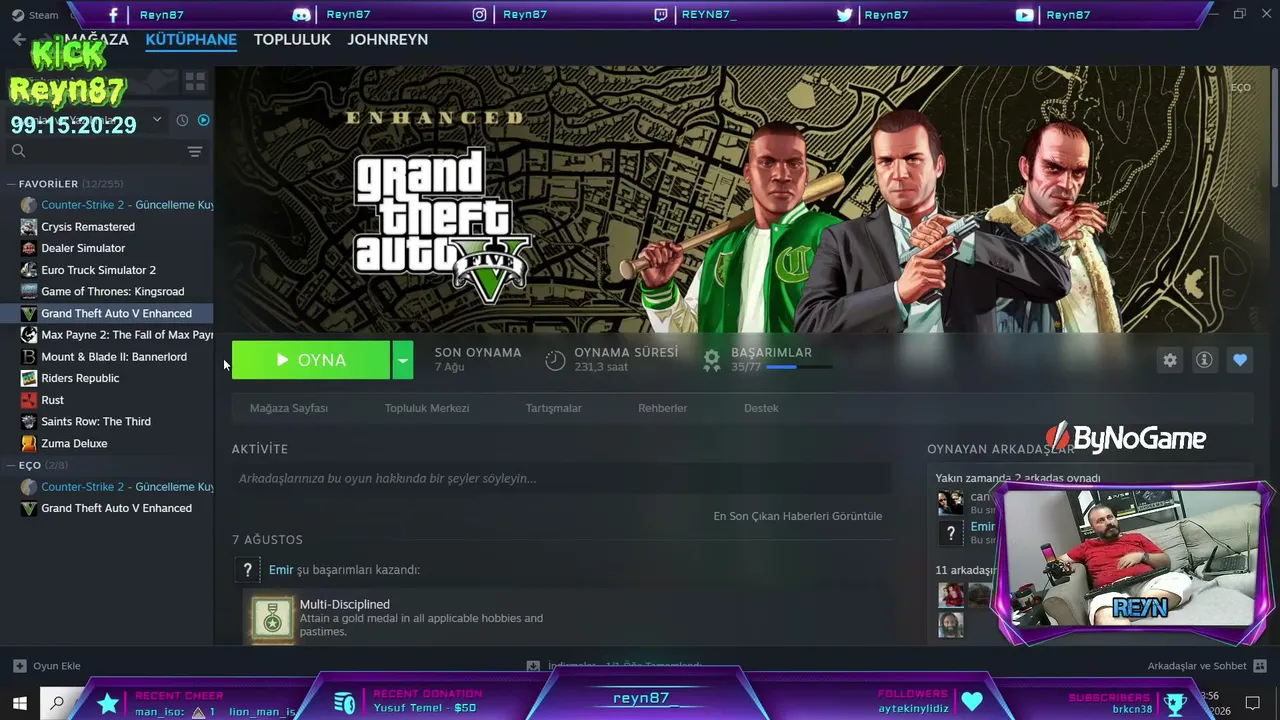This screenshot has width=1280, height=720.
Task: Open the MAĞAZA tab
Action: pos(96,39)
